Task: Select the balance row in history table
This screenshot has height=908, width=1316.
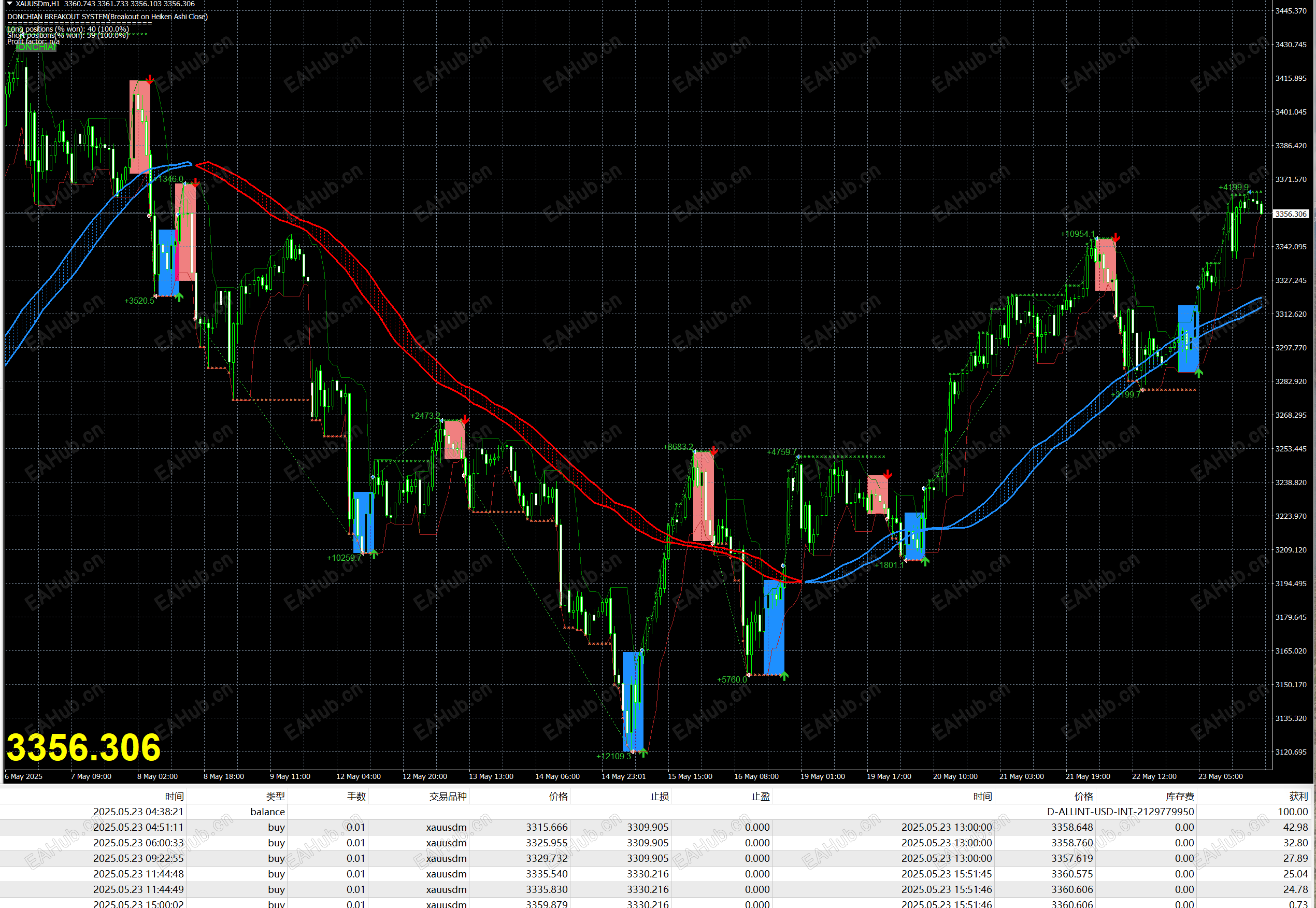Action: click(x=267, y=811)
